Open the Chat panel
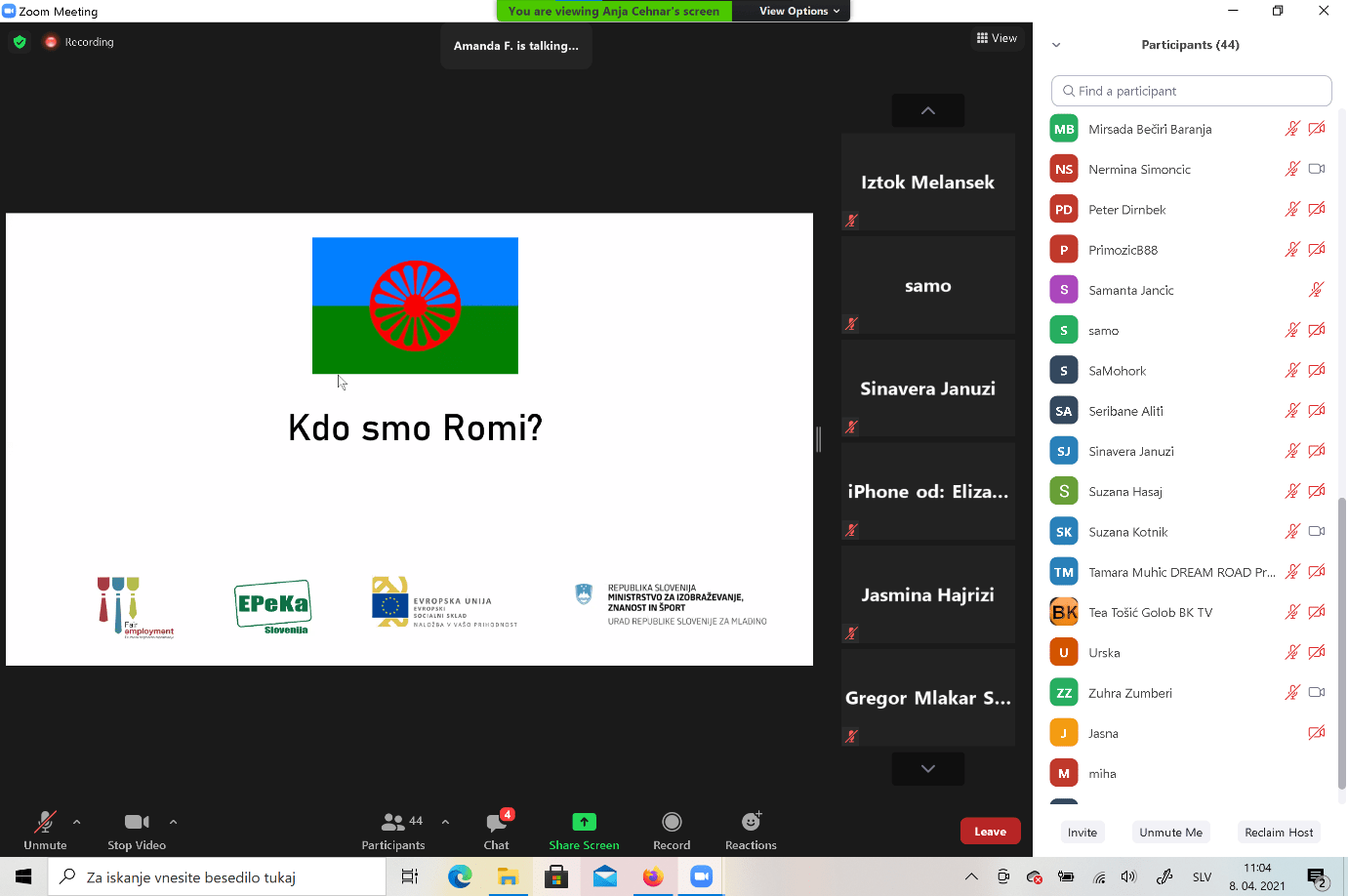 (497, 830)
